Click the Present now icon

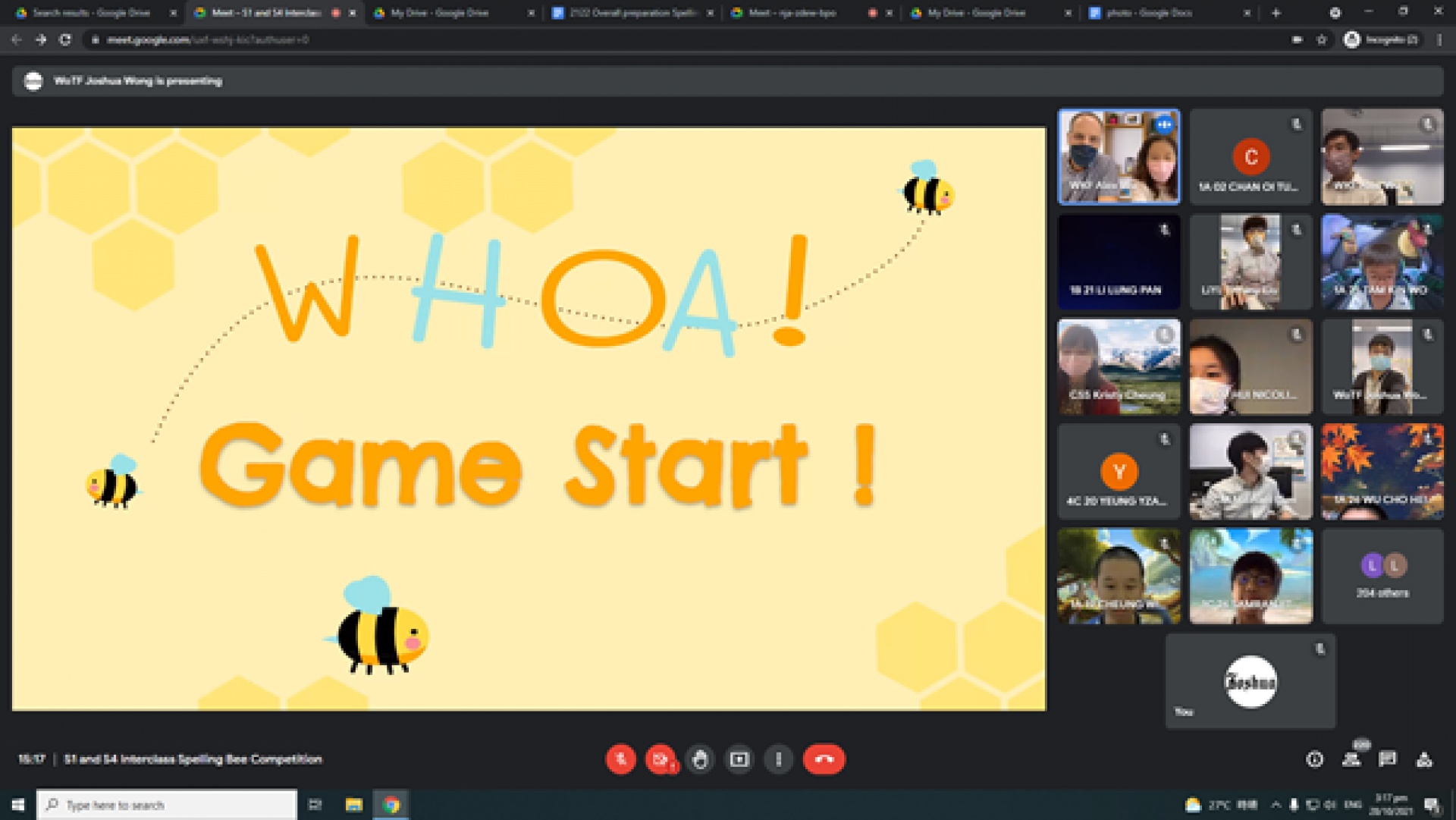pos(739,759)
